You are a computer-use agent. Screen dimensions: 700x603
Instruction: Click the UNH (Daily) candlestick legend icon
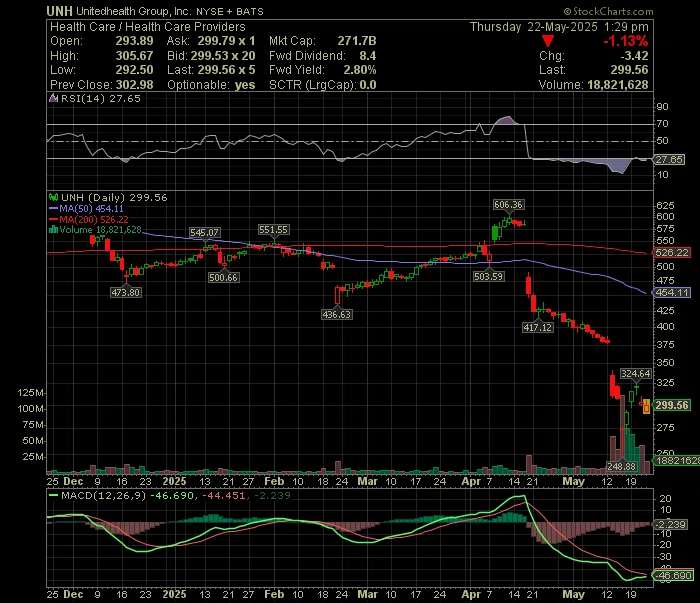[x=53, y=197]
